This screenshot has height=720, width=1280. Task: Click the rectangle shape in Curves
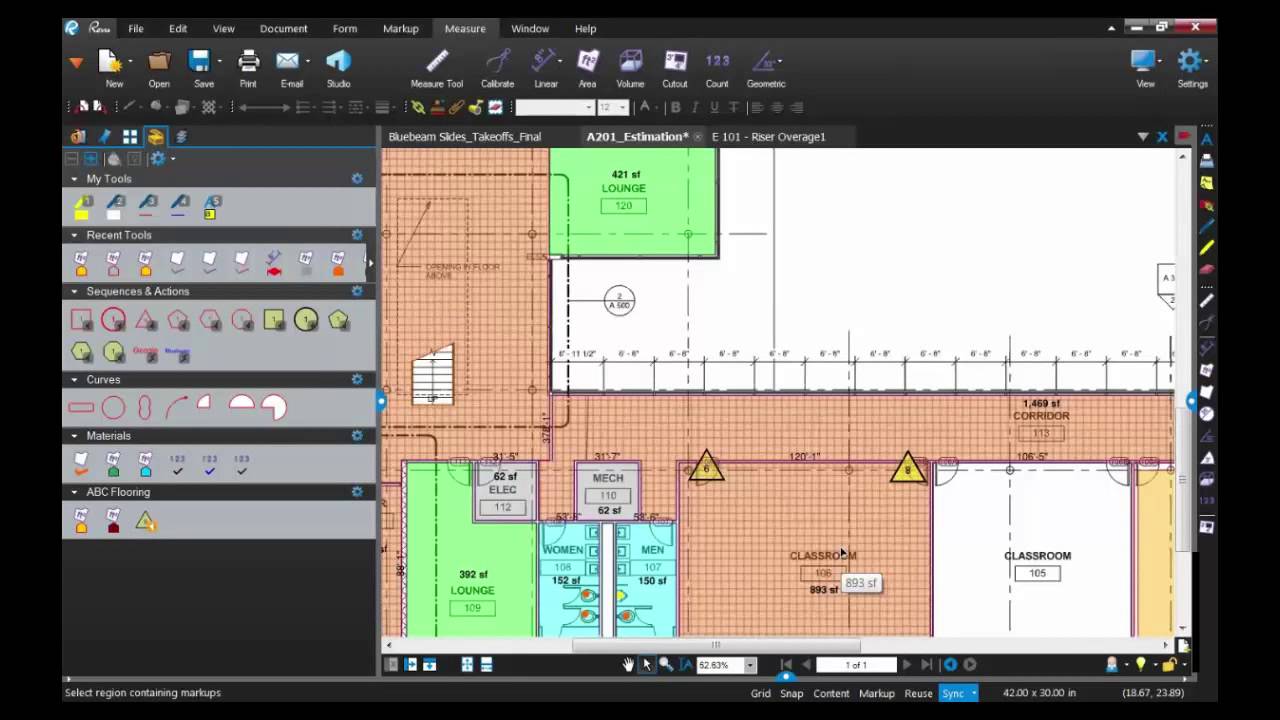pyautogui.click(x=81, y=407)
